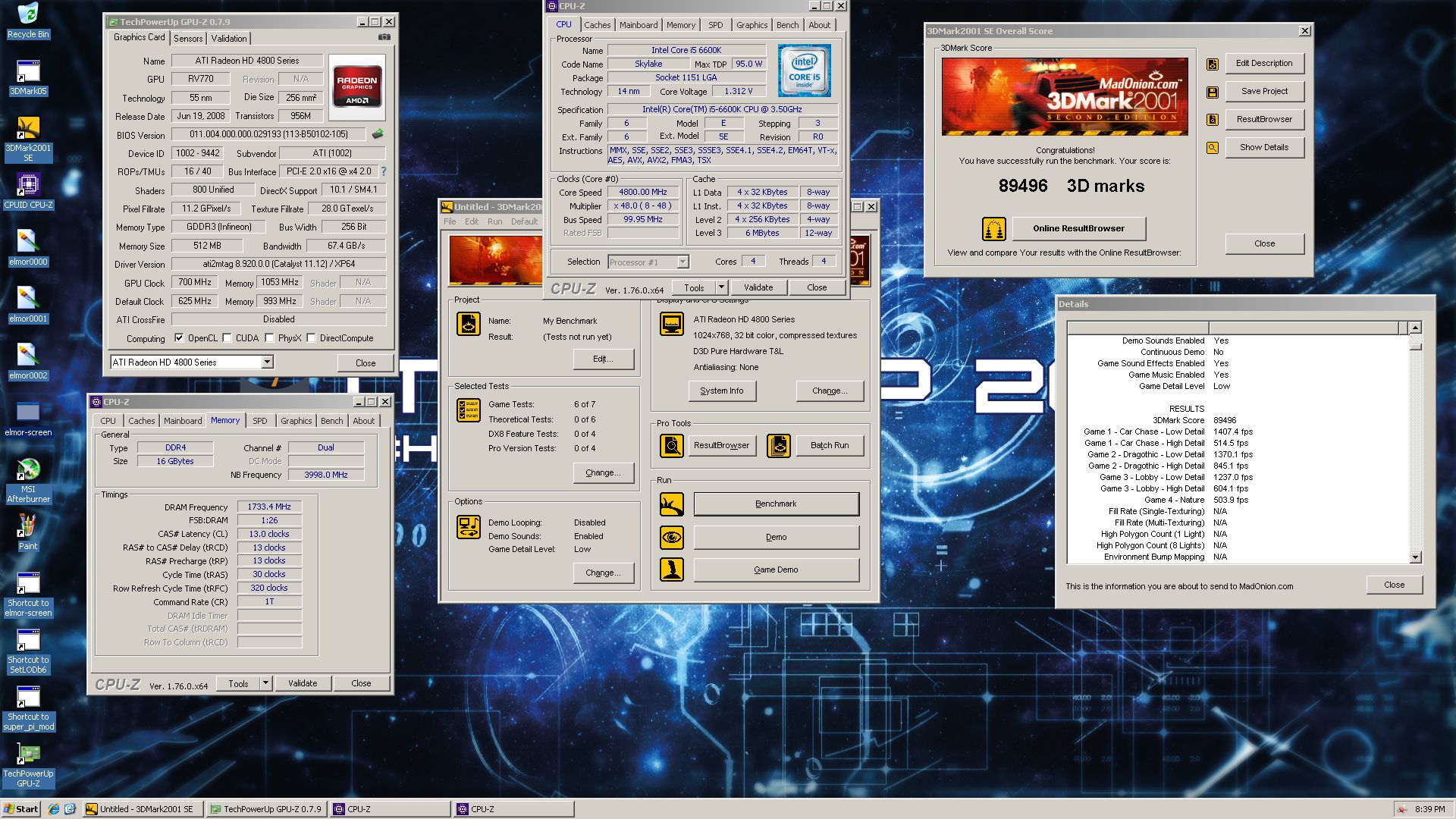Click the BIOS save chip icon in GPU-Z
The width and height of the screenshot is (1456, 819).
[377, 134]
